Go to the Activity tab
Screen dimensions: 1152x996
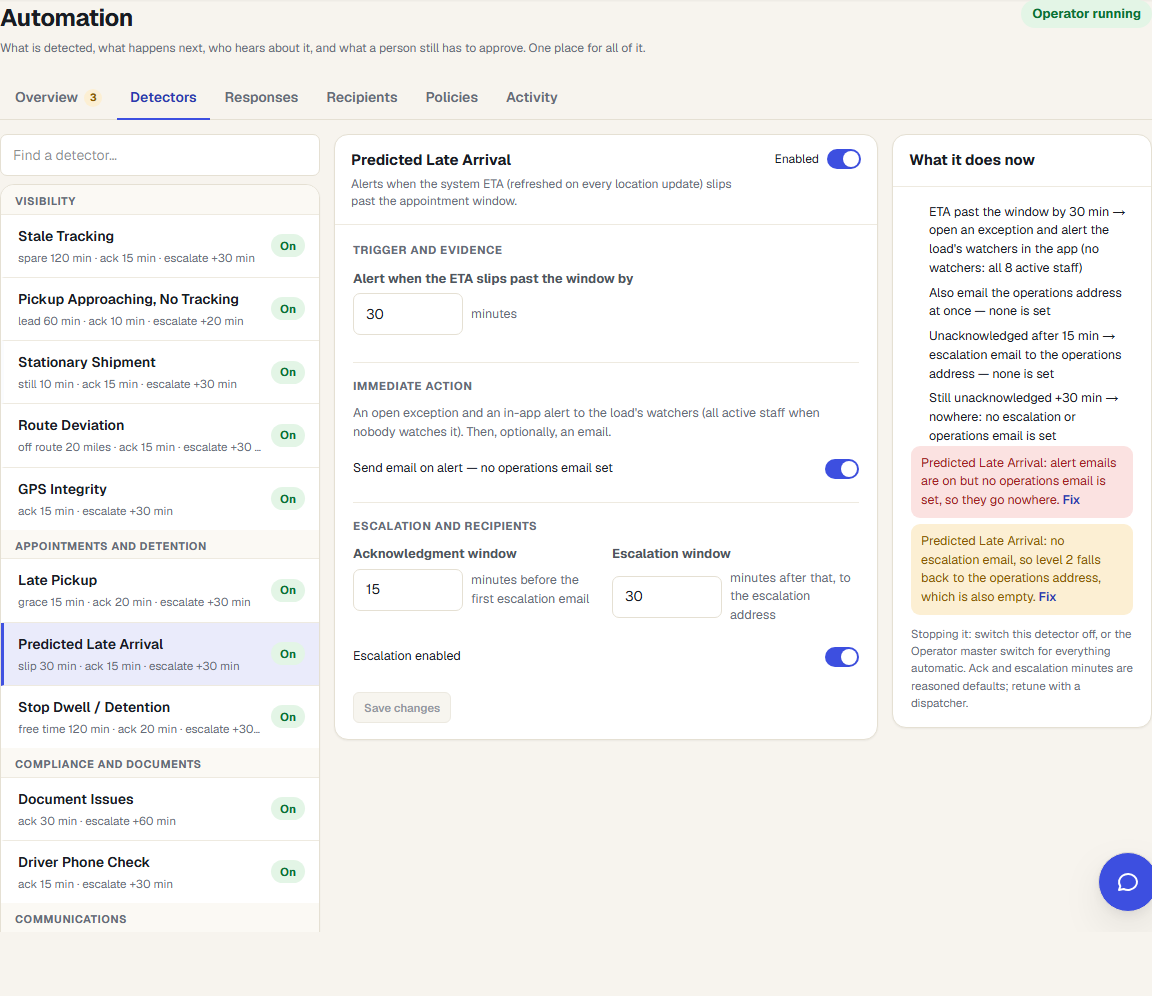tap(532, 97)
